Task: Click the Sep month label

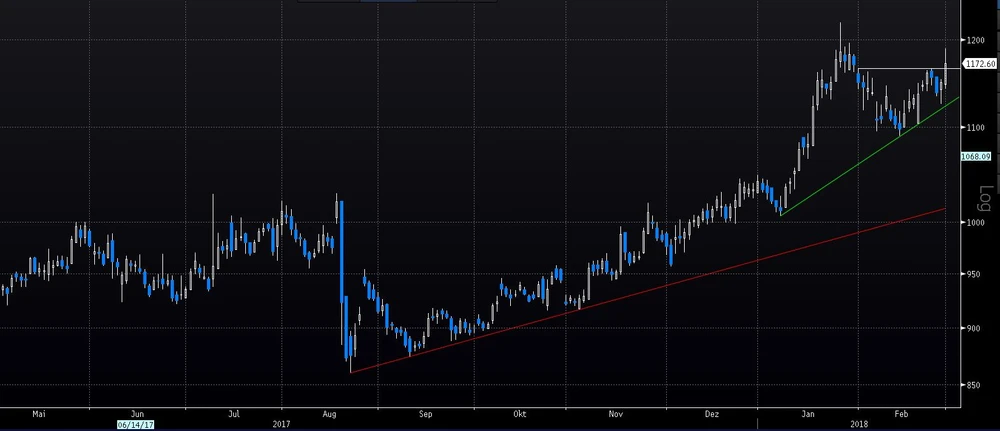Action: click(425, 414)
